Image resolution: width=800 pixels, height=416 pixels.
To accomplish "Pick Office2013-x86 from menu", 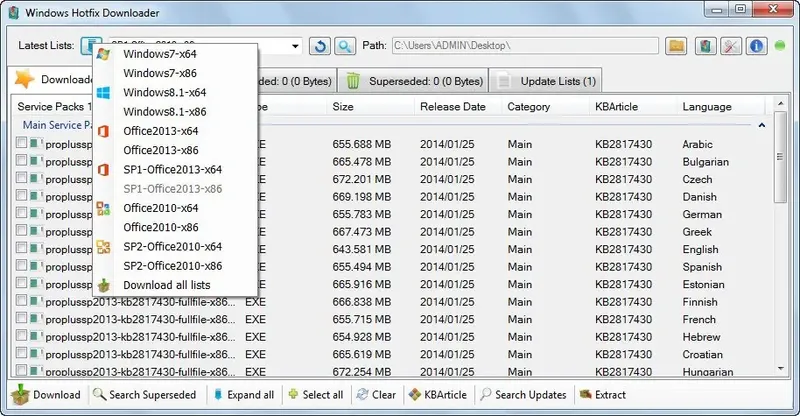I will click(161, 150).
